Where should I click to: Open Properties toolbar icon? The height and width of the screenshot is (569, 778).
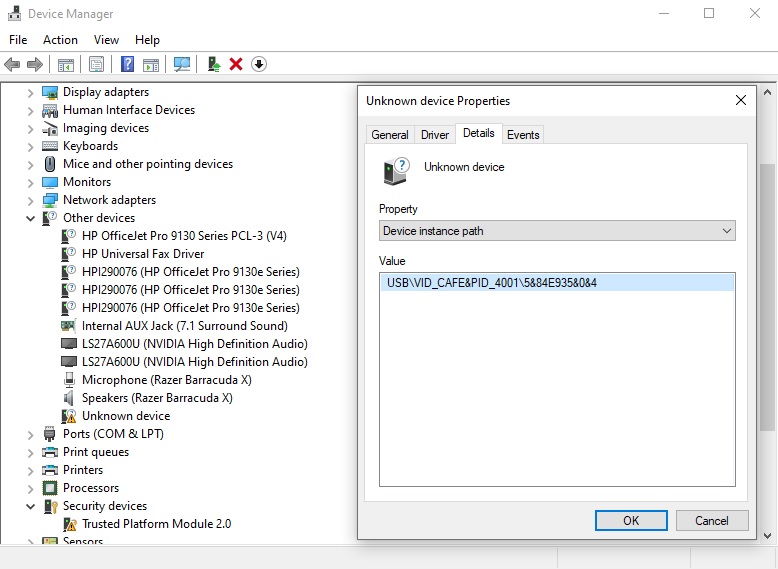96,64
